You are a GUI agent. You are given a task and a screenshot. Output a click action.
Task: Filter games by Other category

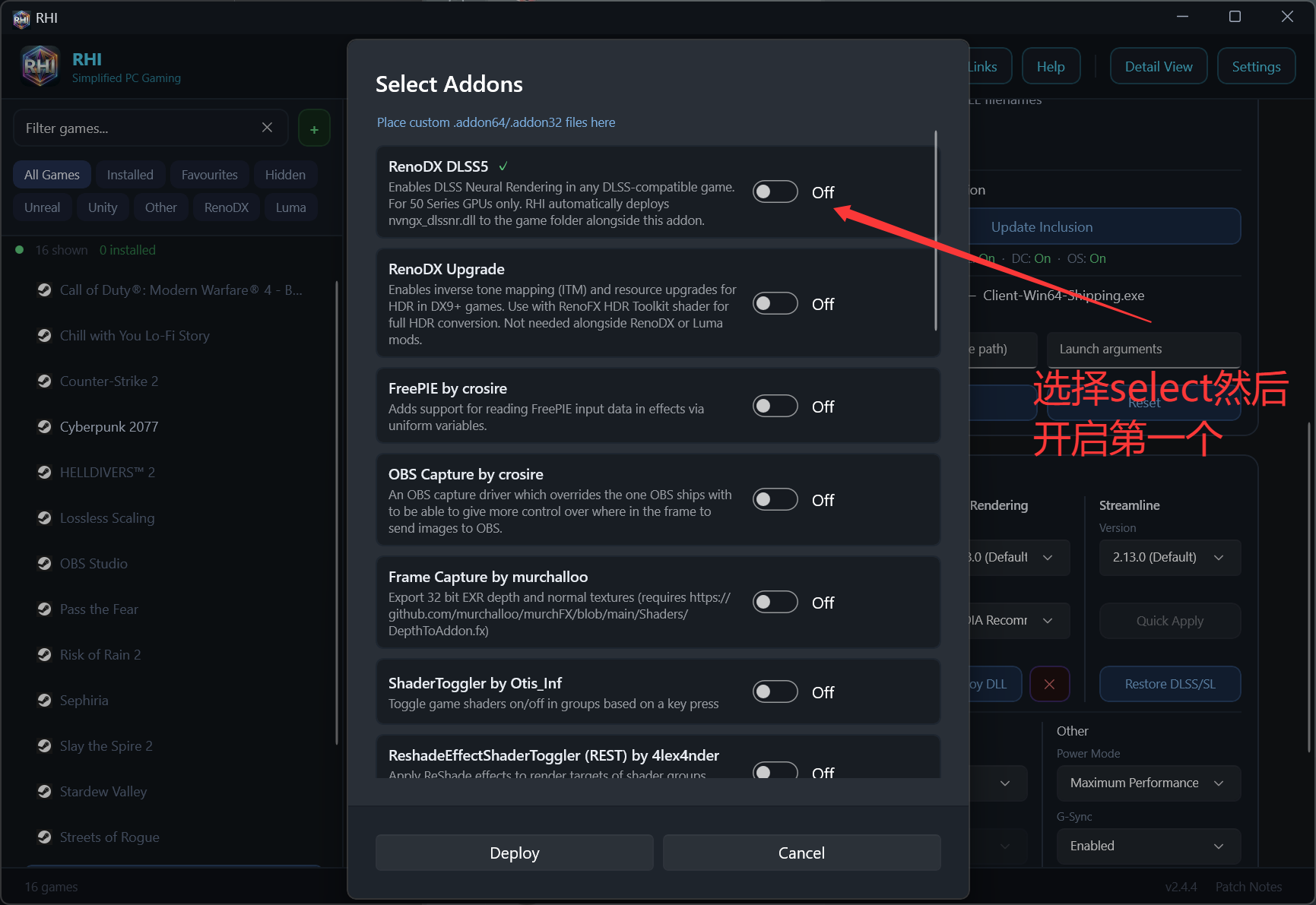pos(160,207)
